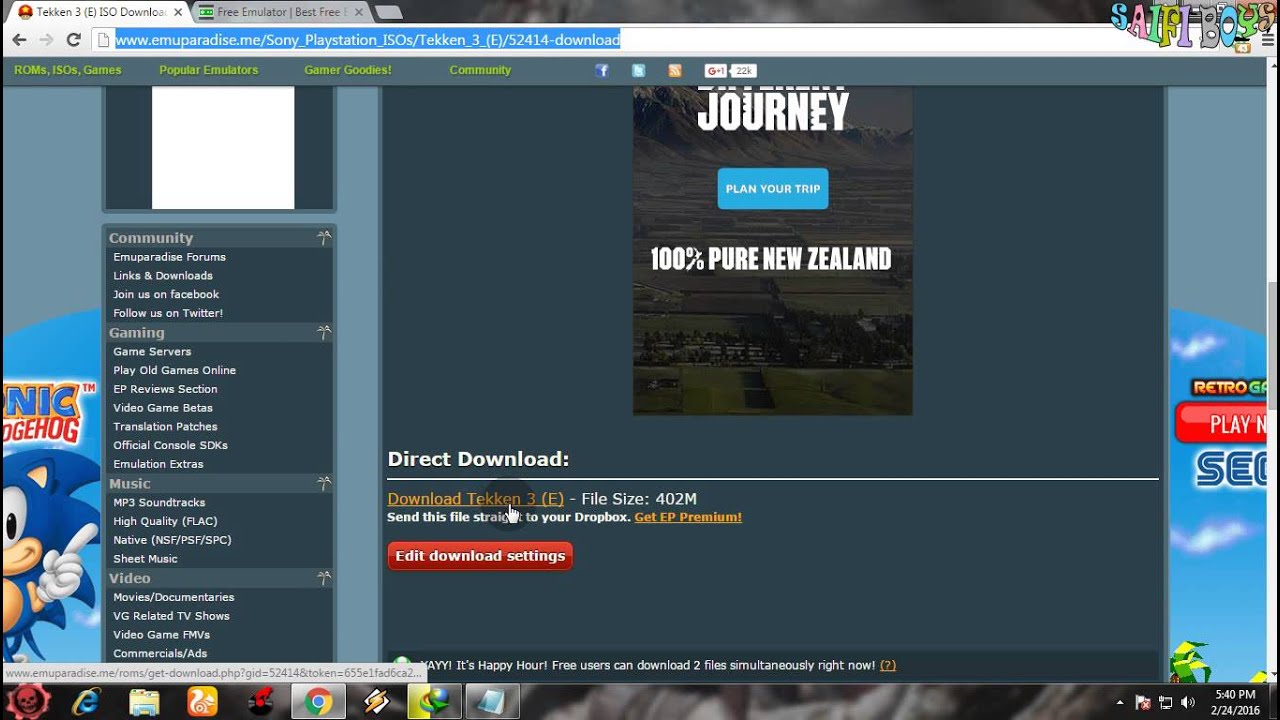This screenshot has height=720, width=1280.
Task: Click the volume speaker tray icon
Action: pos(1188,702)
